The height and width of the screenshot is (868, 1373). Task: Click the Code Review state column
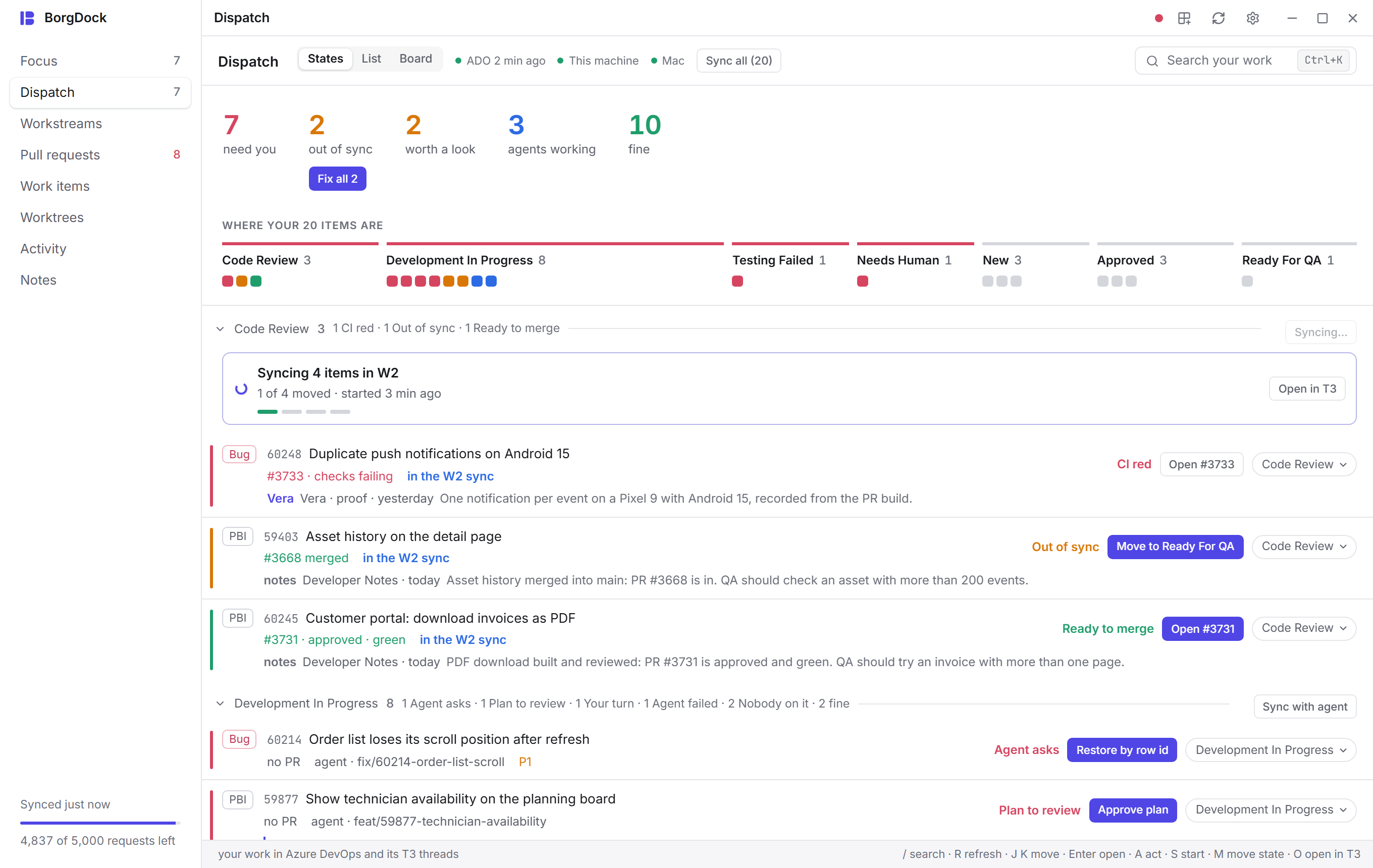tap(300, 265)
